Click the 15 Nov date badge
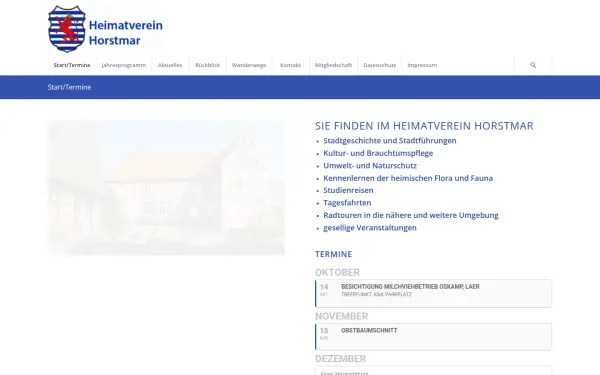Viewport: 600px width, 375px height. pos(324,333)
